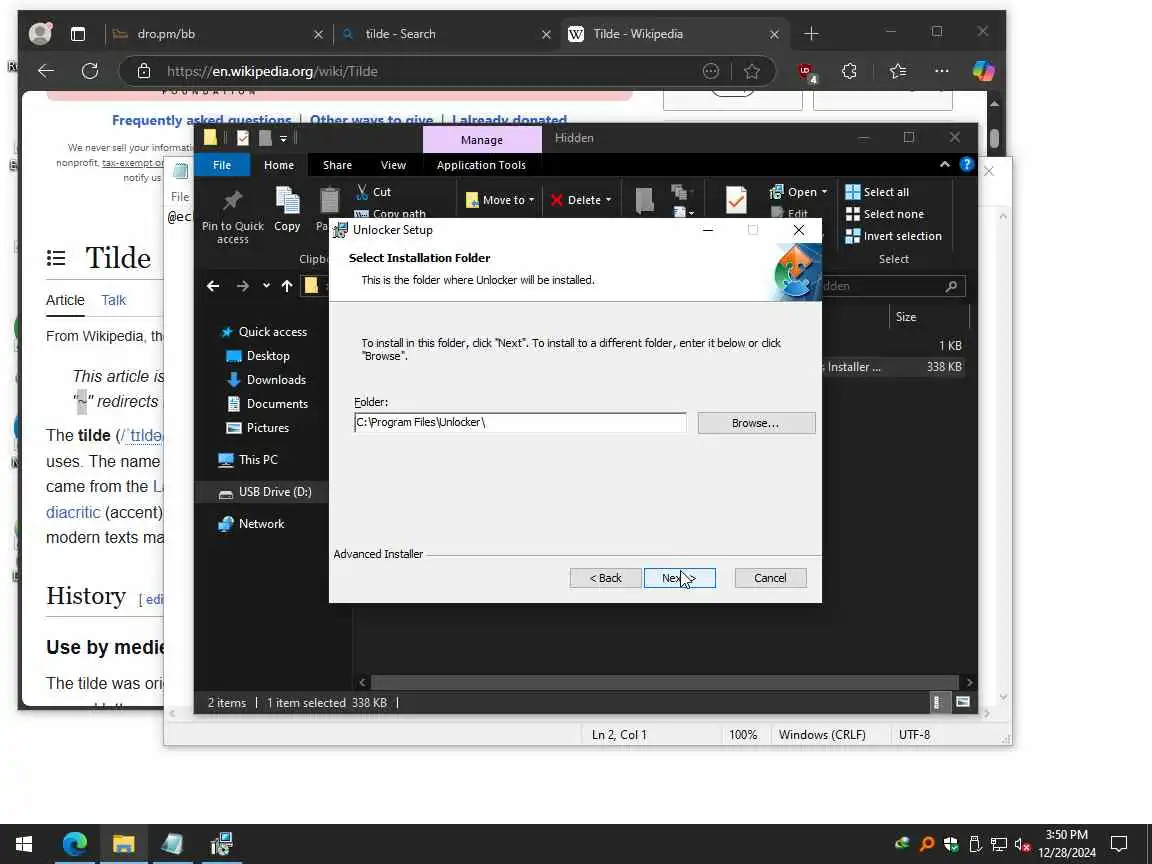This screenshot has width=1152, height=864.
Task: Open the Delete dropdown in ribbon
Action: (x=580, y=200)
